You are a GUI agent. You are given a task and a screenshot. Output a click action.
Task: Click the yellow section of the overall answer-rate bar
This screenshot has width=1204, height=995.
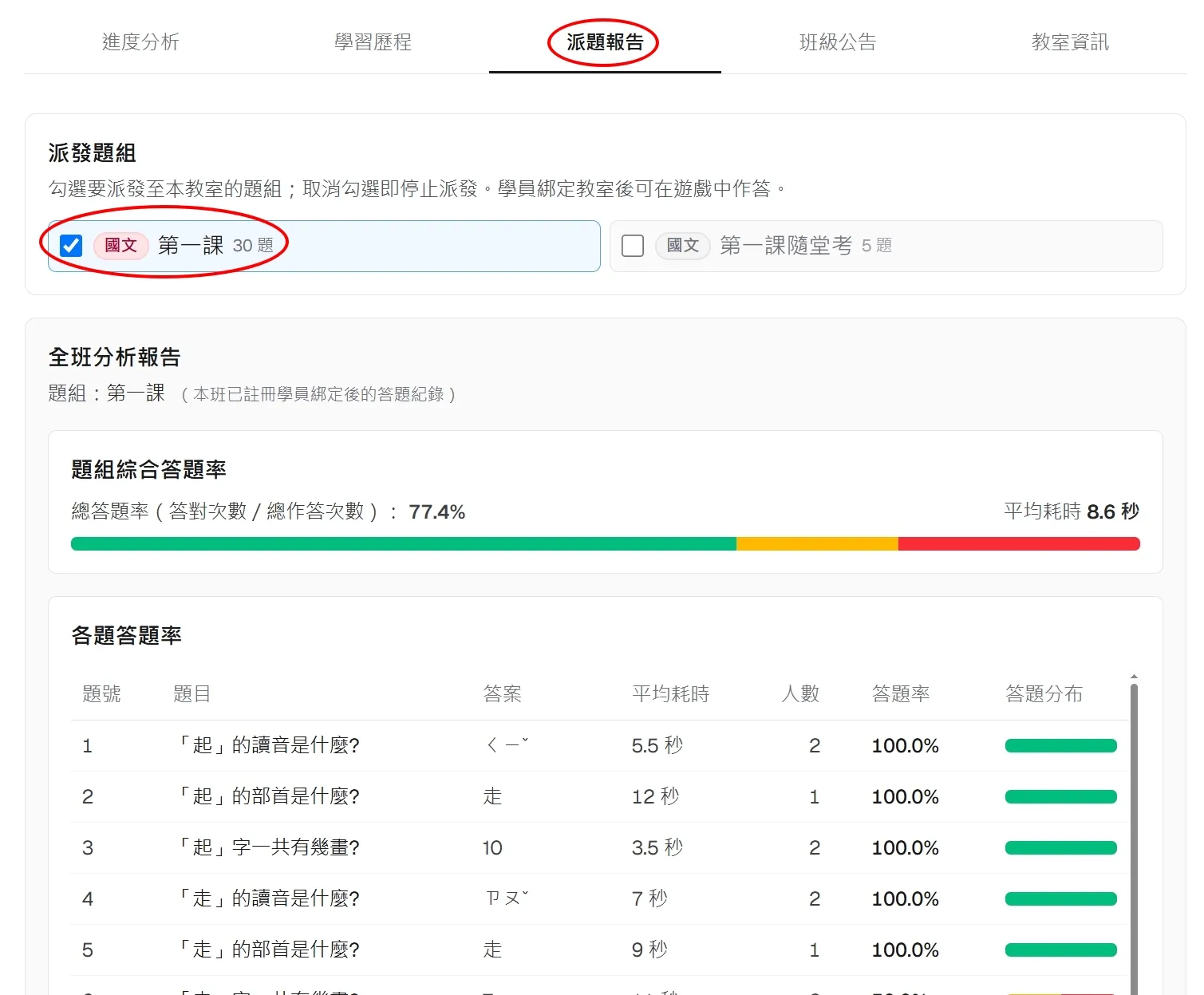[x=817, y=544]
